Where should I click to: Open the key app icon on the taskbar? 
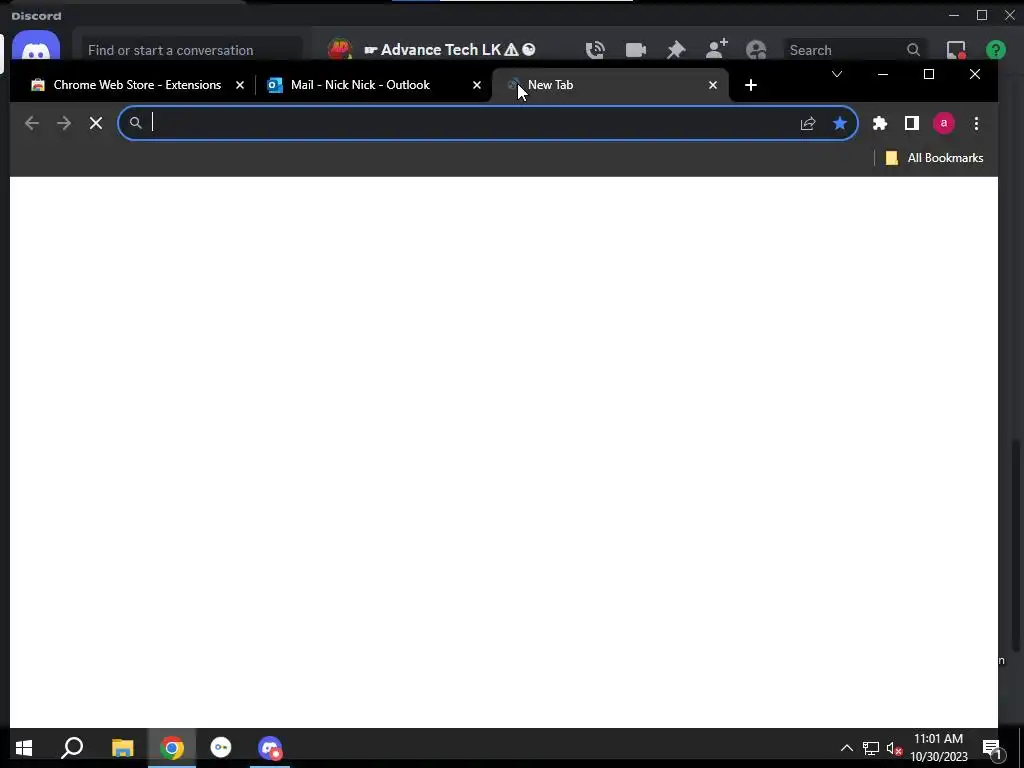221,748
